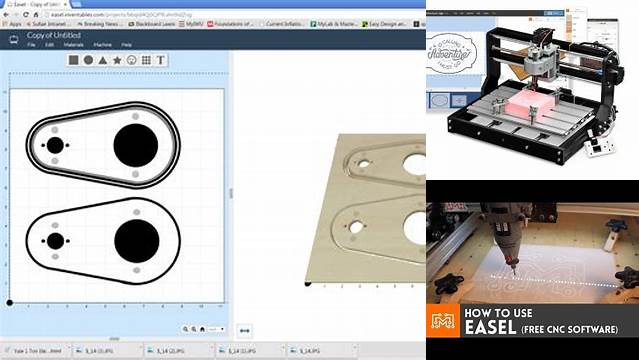
Task: Click the zoom out magnifier icon
Action: click(x=194, y=329)
